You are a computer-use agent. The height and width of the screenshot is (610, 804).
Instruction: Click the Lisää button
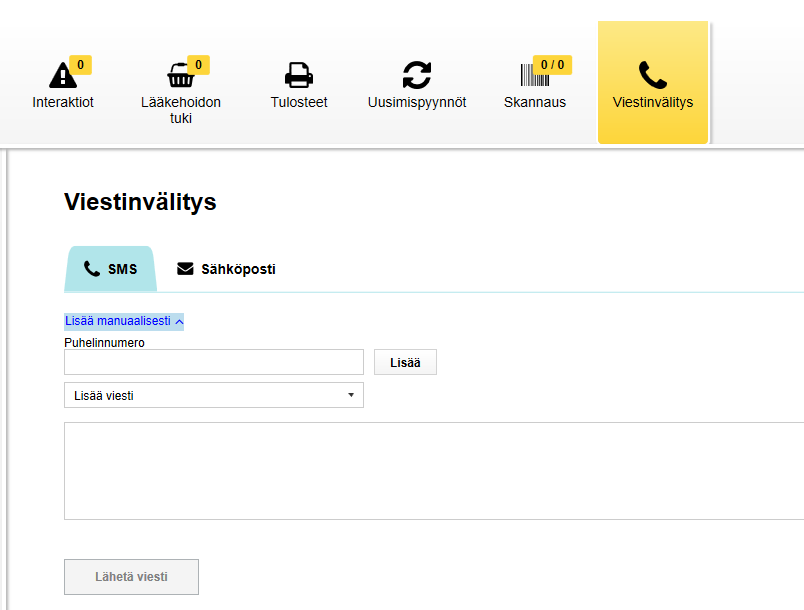click(405, 362)
